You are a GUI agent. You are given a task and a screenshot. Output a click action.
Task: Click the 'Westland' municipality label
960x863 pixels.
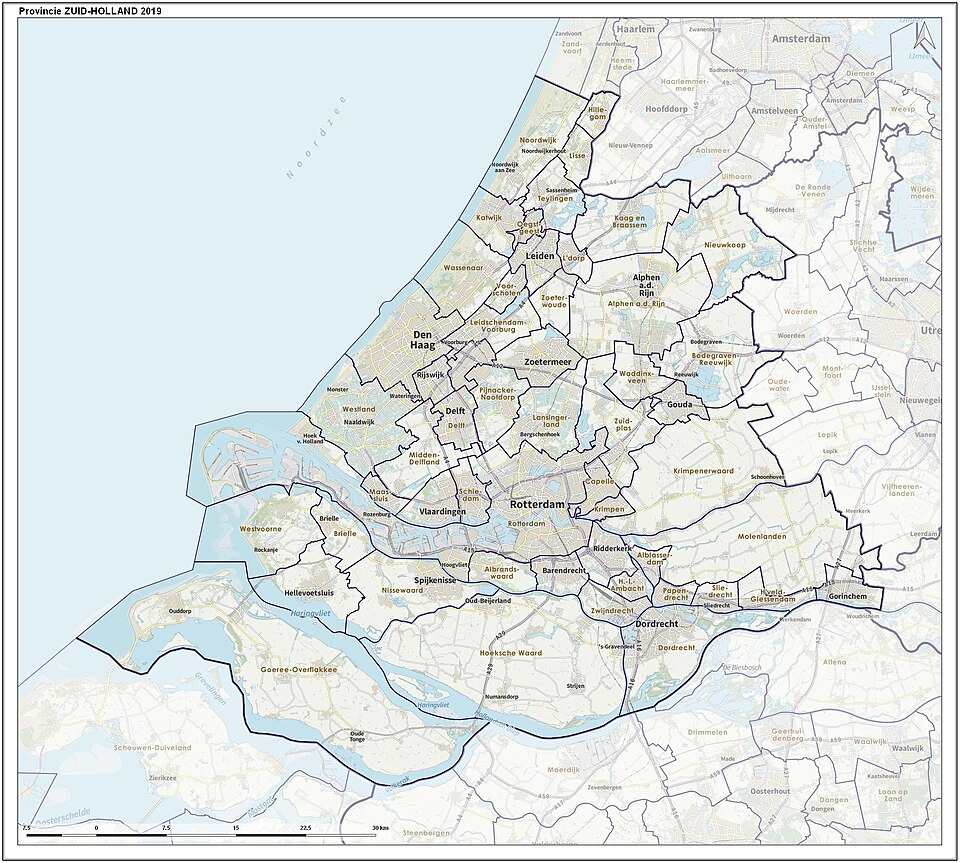(x=359, y=409)
